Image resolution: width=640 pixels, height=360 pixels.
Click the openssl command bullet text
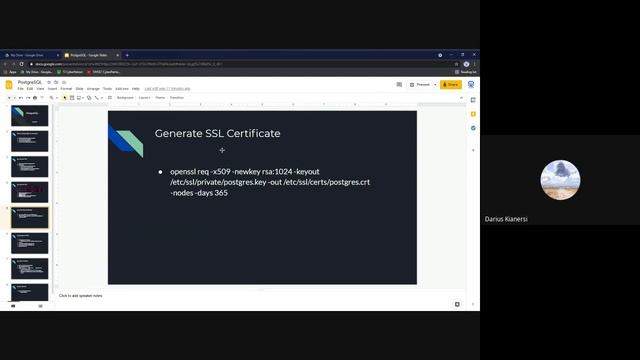tap(270, 182)
